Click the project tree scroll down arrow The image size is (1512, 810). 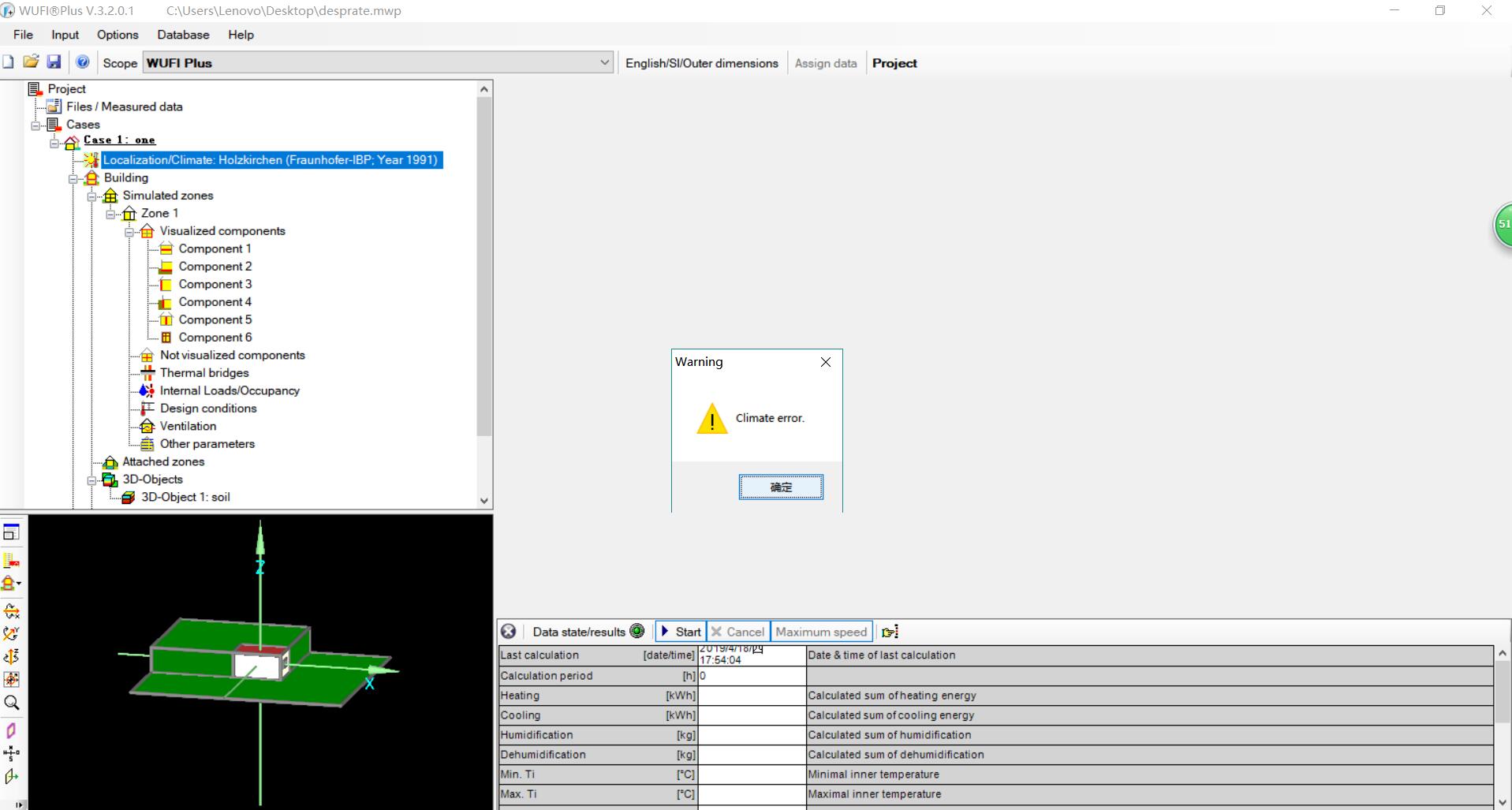[484, 501]
